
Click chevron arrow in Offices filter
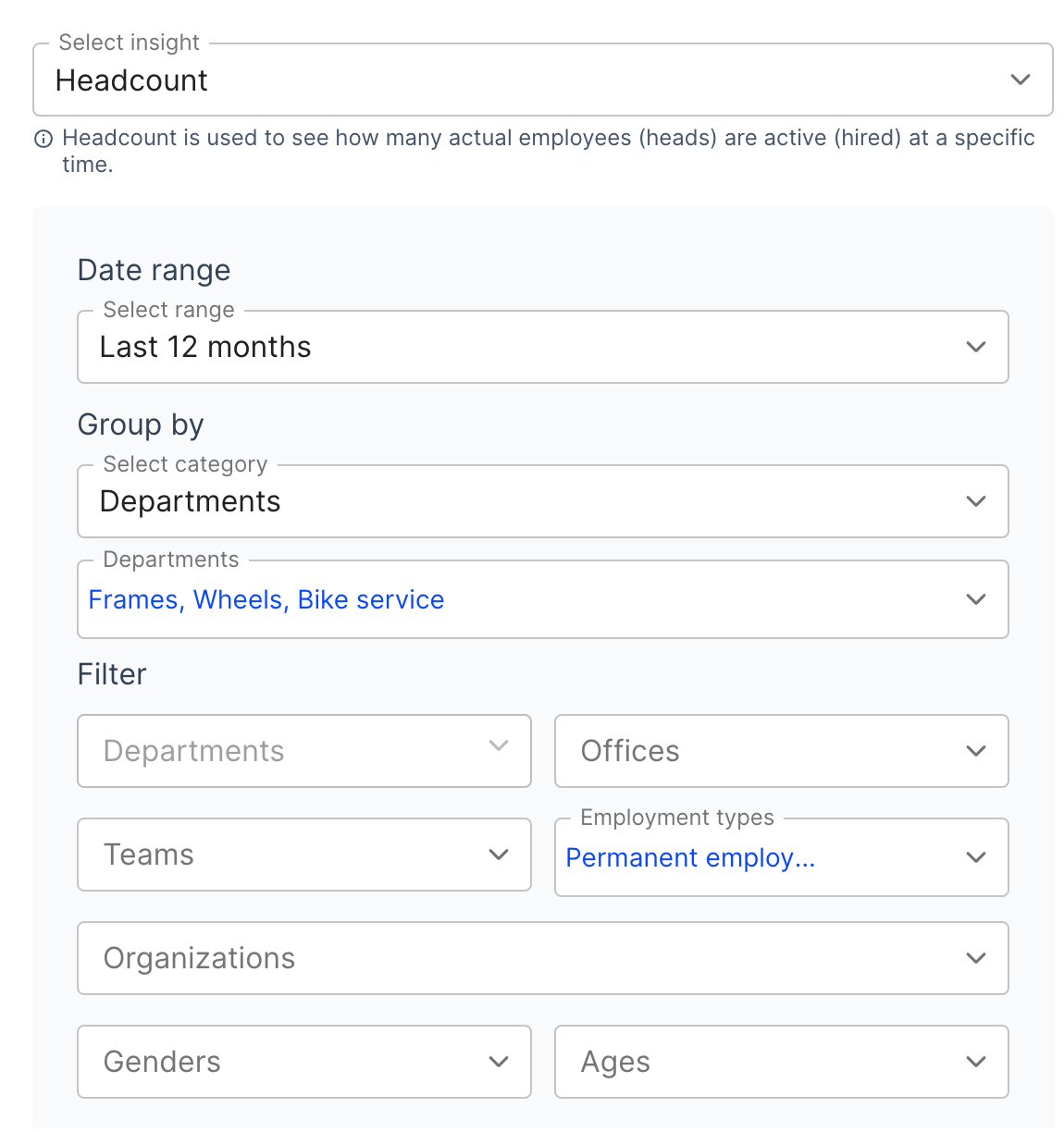975,751
